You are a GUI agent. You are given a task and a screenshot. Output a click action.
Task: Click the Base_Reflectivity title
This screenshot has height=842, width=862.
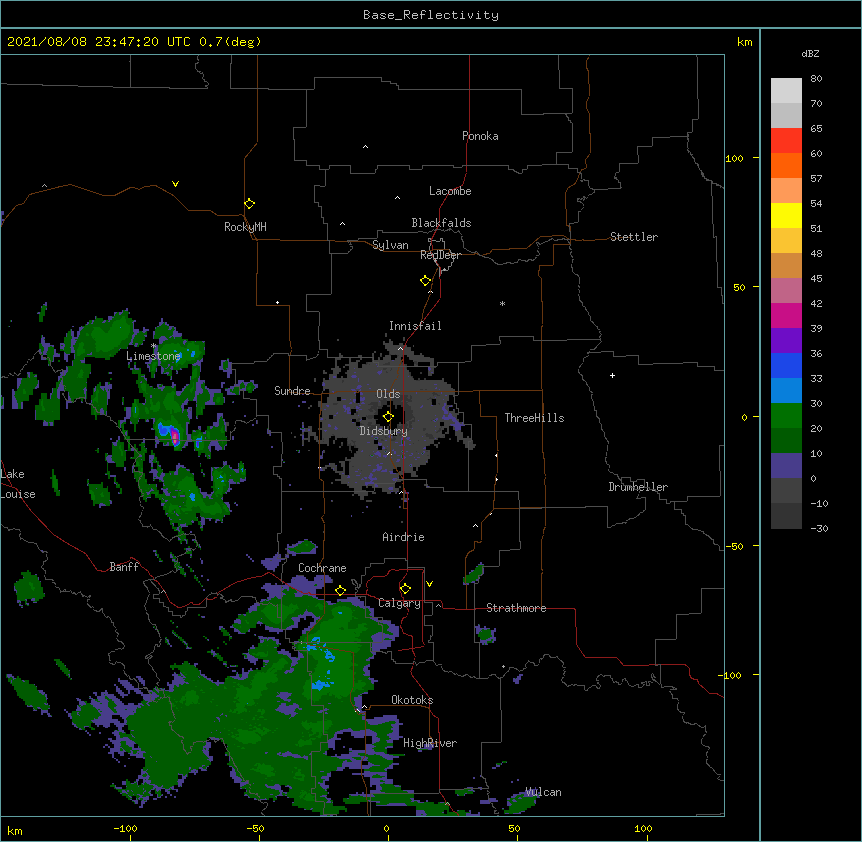(431, 15)
